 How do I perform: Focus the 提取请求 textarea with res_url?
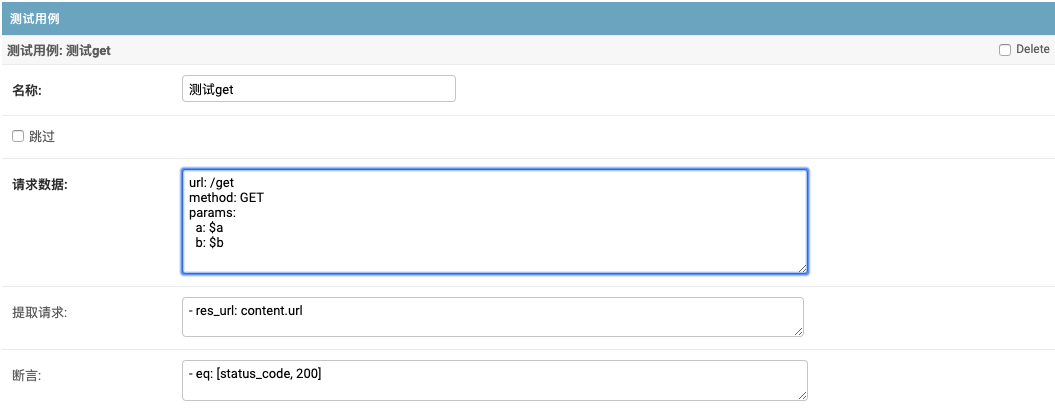click(x=492, y=316)
